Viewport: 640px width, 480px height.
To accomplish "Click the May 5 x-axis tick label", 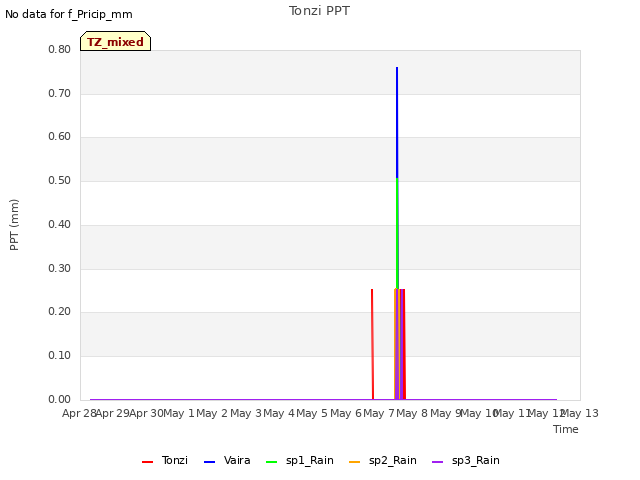I will (x=312, y=413).
